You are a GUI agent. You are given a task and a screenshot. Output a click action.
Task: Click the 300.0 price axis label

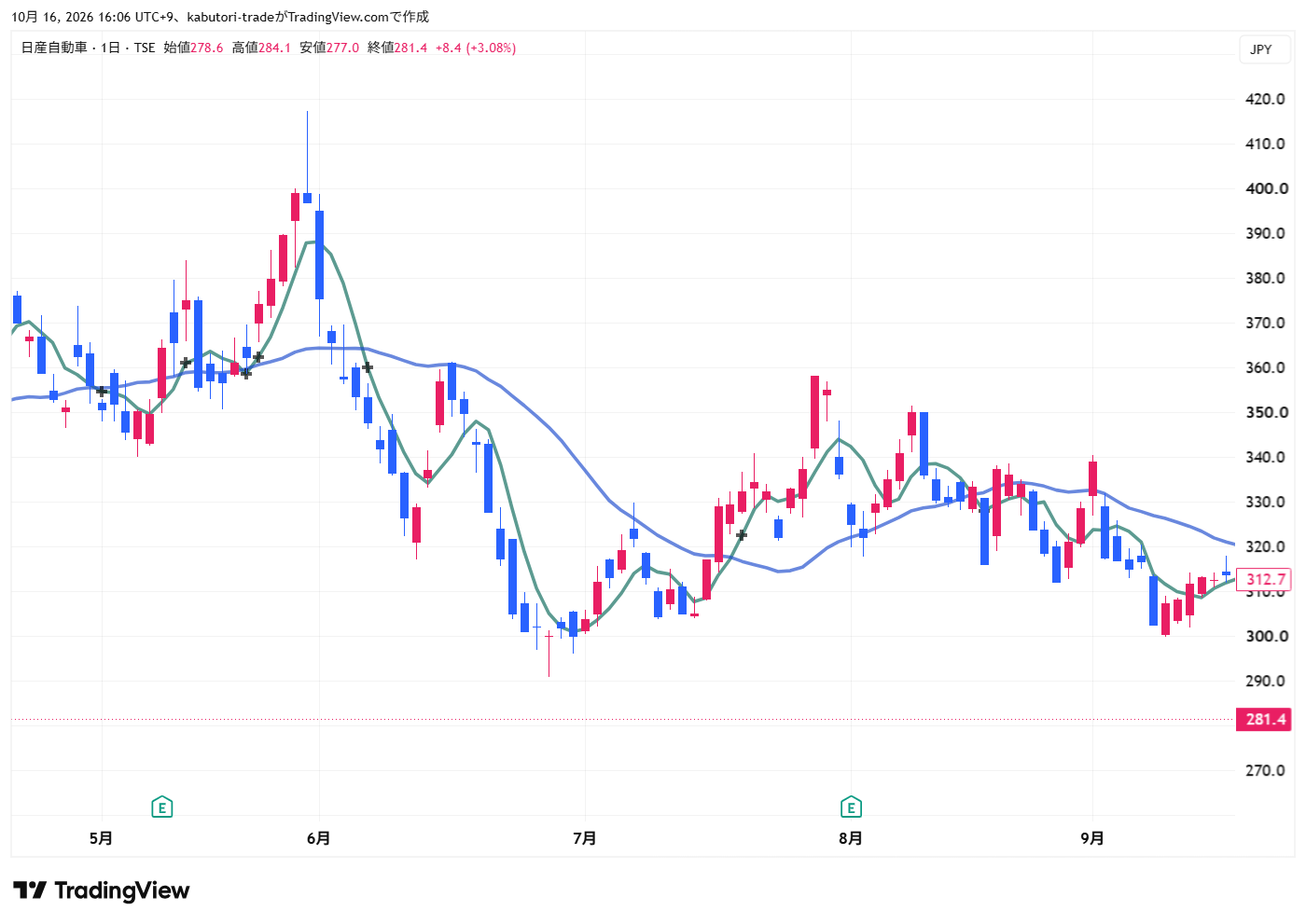point(1265,636)
